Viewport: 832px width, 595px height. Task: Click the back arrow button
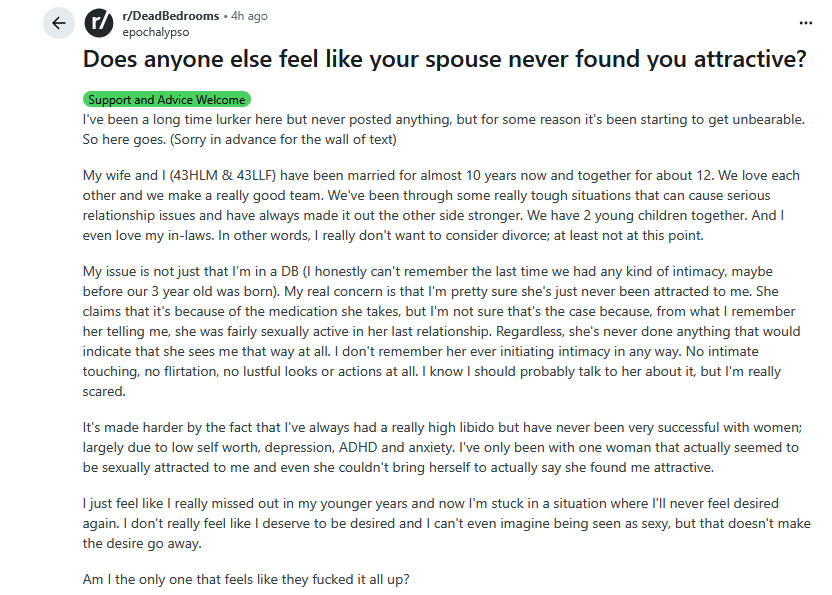click(x=58, y=23)
